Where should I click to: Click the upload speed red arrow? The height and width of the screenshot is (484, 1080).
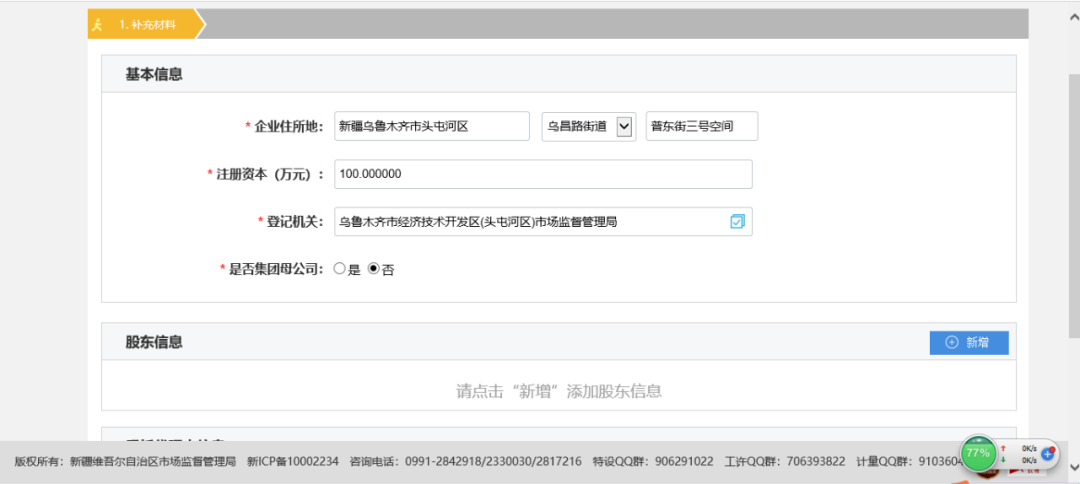pyautogui.click(x=1003, y=449)
